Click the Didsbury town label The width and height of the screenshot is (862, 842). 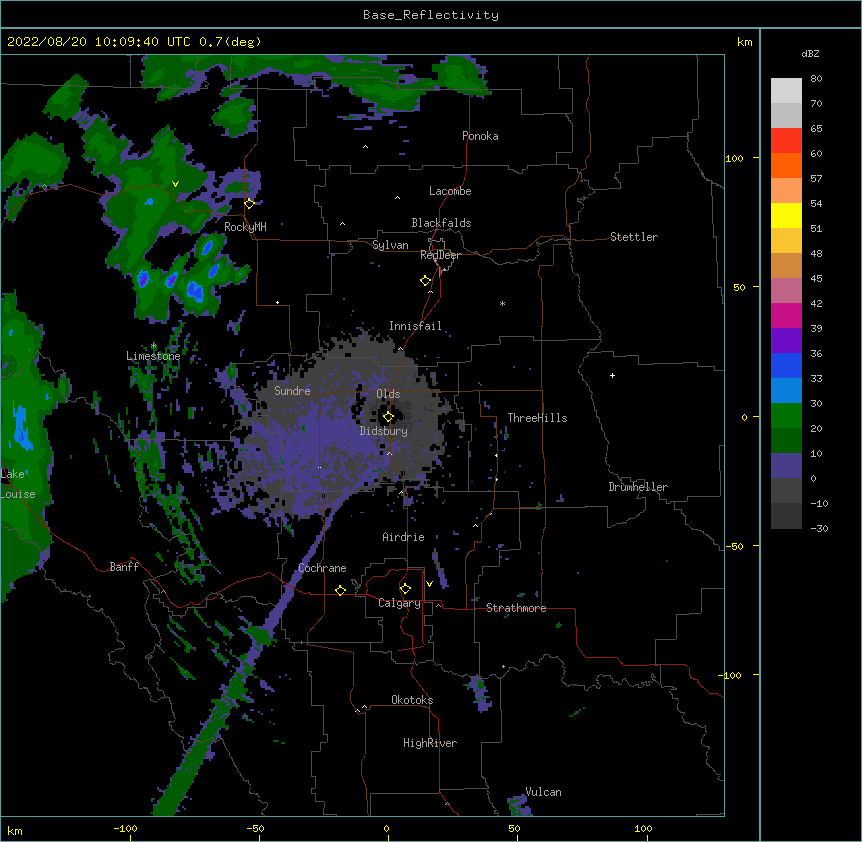(x=384, y=431)
